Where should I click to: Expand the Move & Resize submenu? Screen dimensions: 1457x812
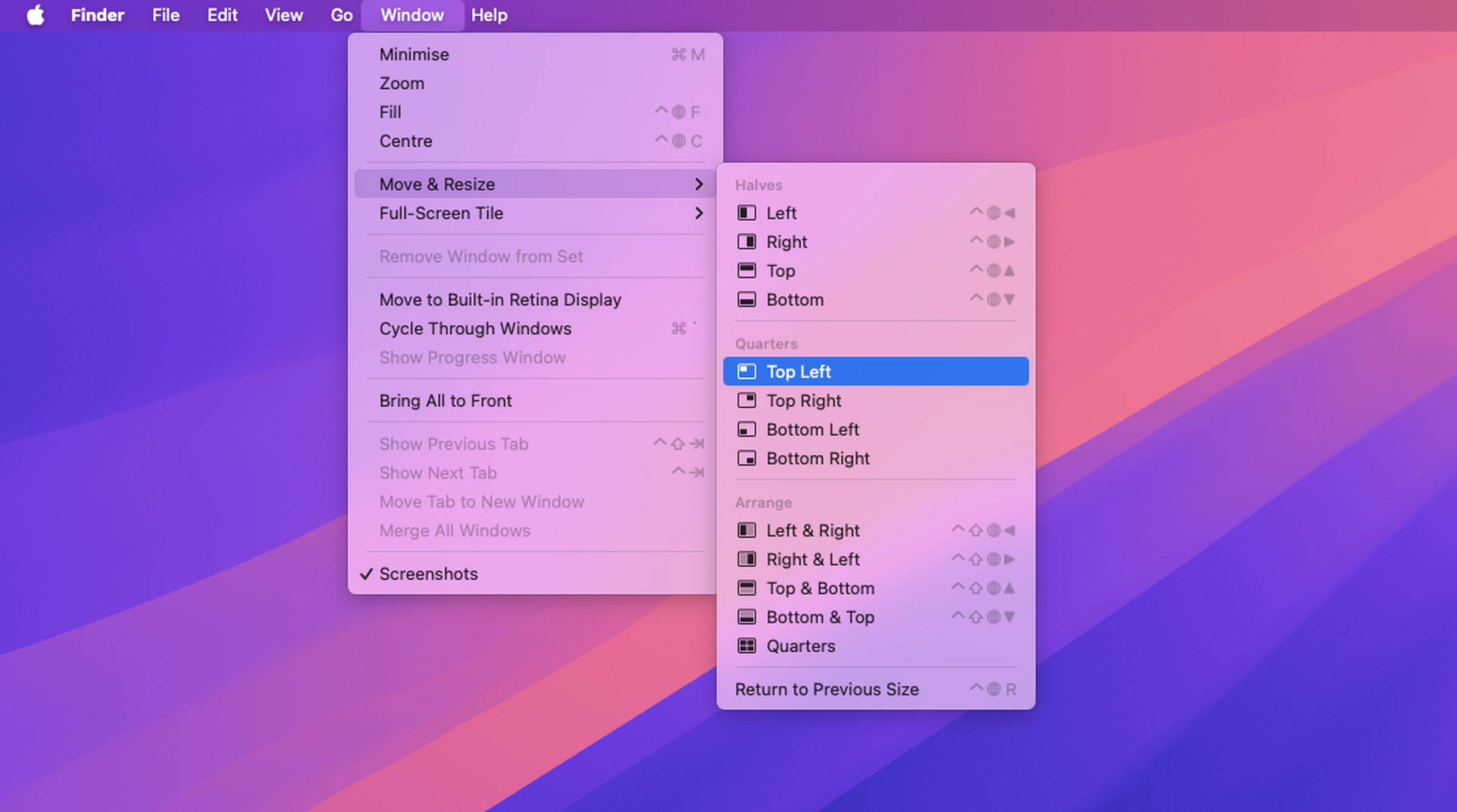436,184
